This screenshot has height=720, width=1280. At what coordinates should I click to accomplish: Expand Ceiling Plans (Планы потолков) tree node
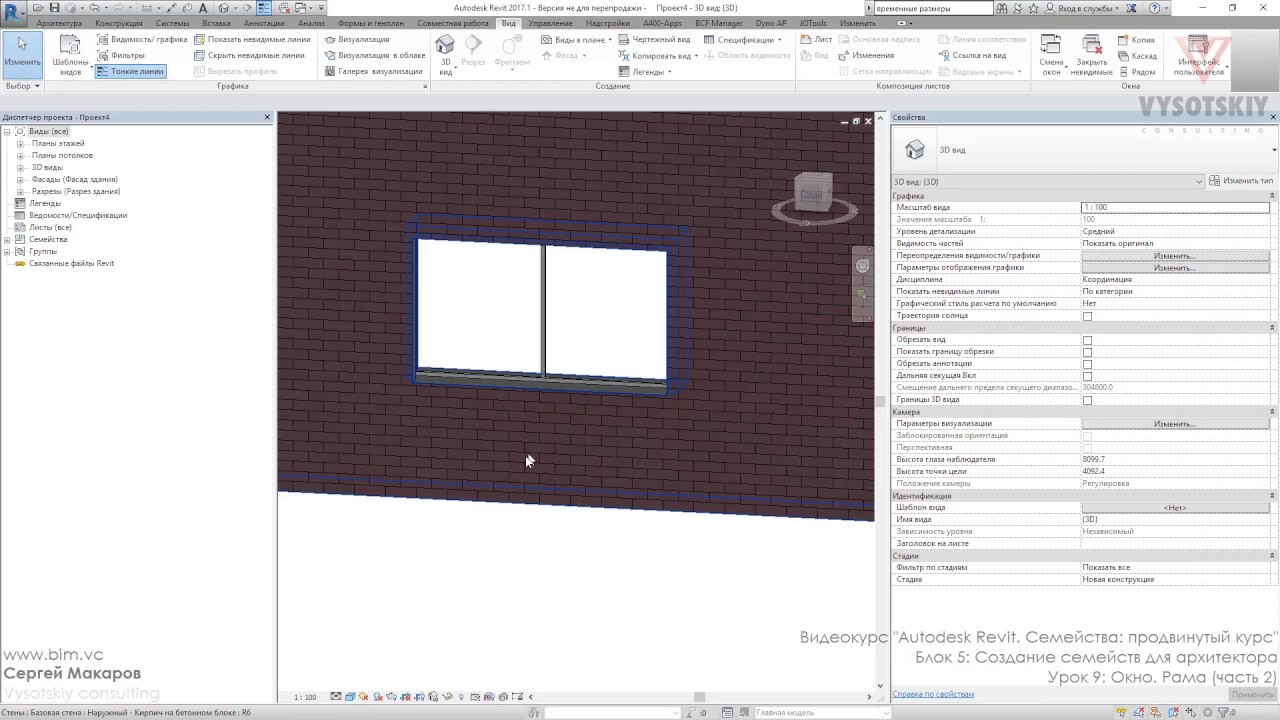click(20, 156)
